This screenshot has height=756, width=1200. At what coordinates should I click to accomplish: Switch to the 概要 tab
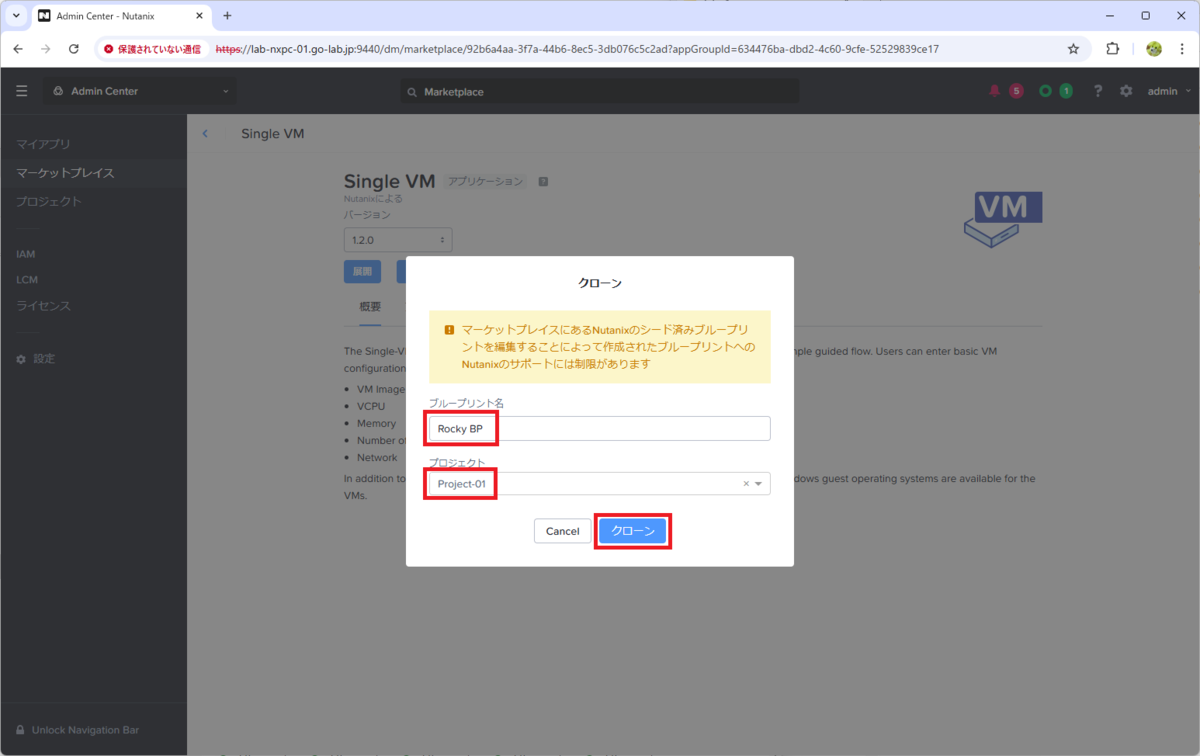(x=370, y=306)
